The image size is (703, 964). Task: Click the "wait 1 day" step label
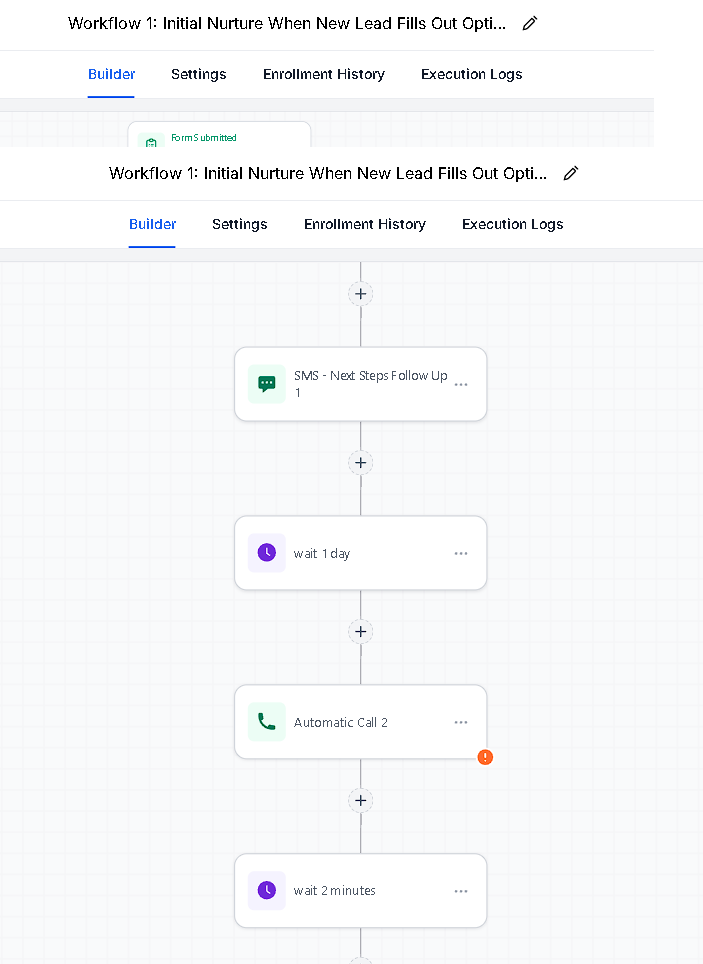[322, 553]
